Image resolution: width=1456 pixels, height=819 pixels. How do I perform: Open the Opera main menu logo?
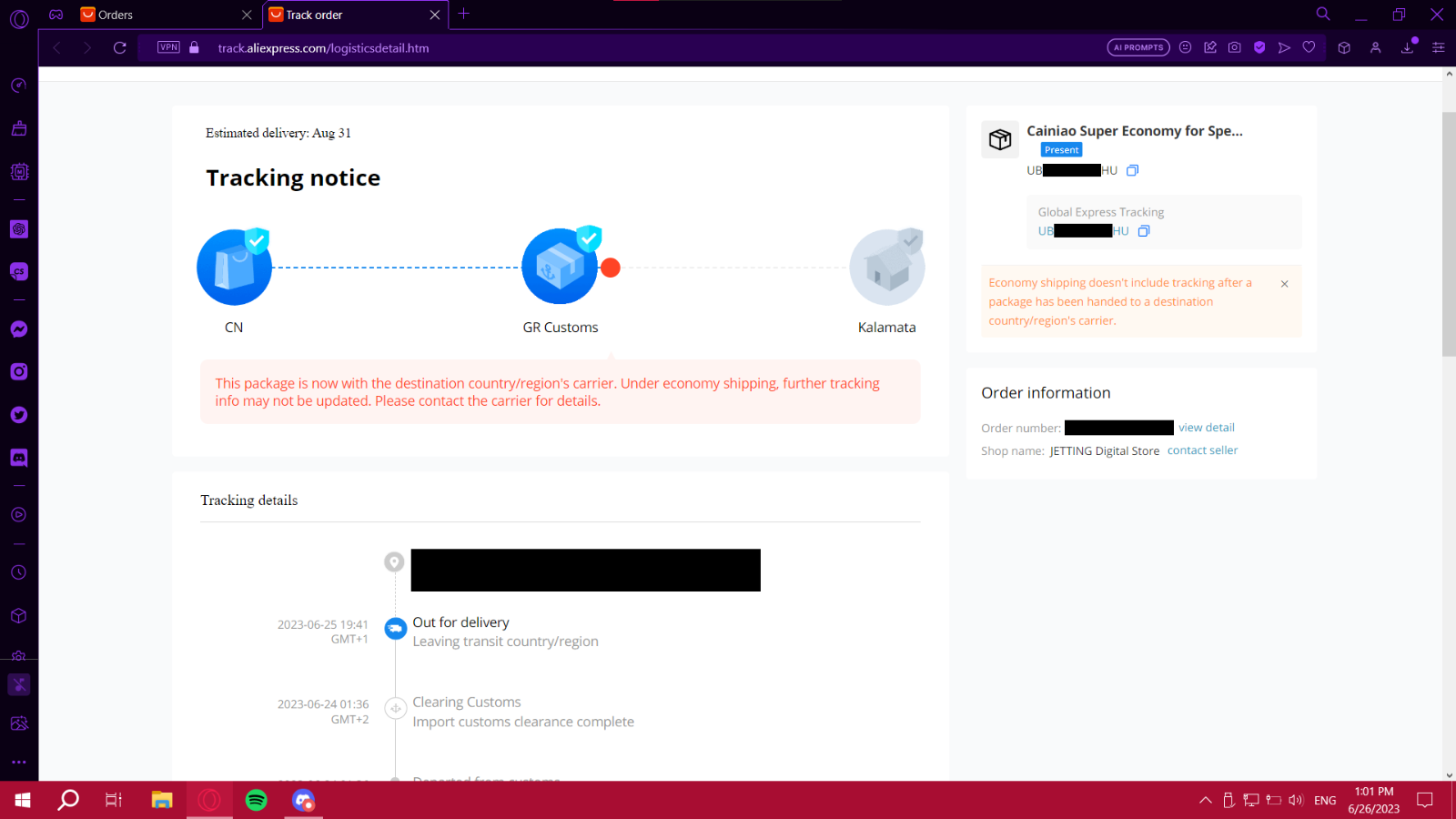click(x=19, y=19)
